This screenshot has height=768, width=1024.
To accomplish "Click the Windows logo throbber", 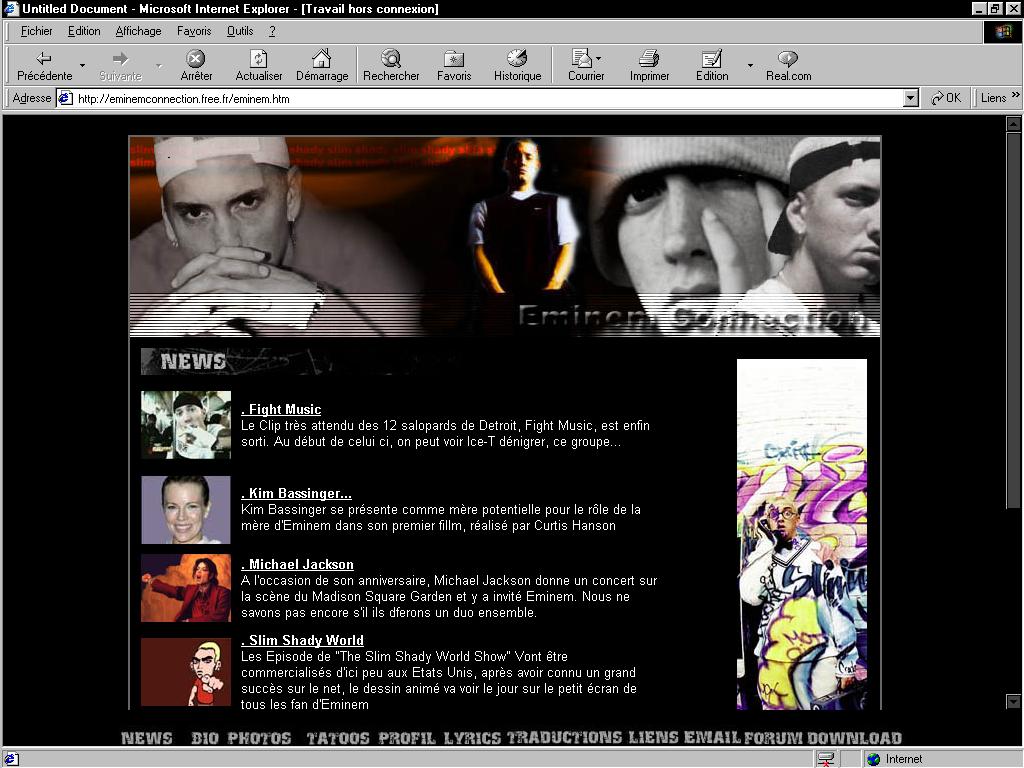I will [x=1002, y=32].
